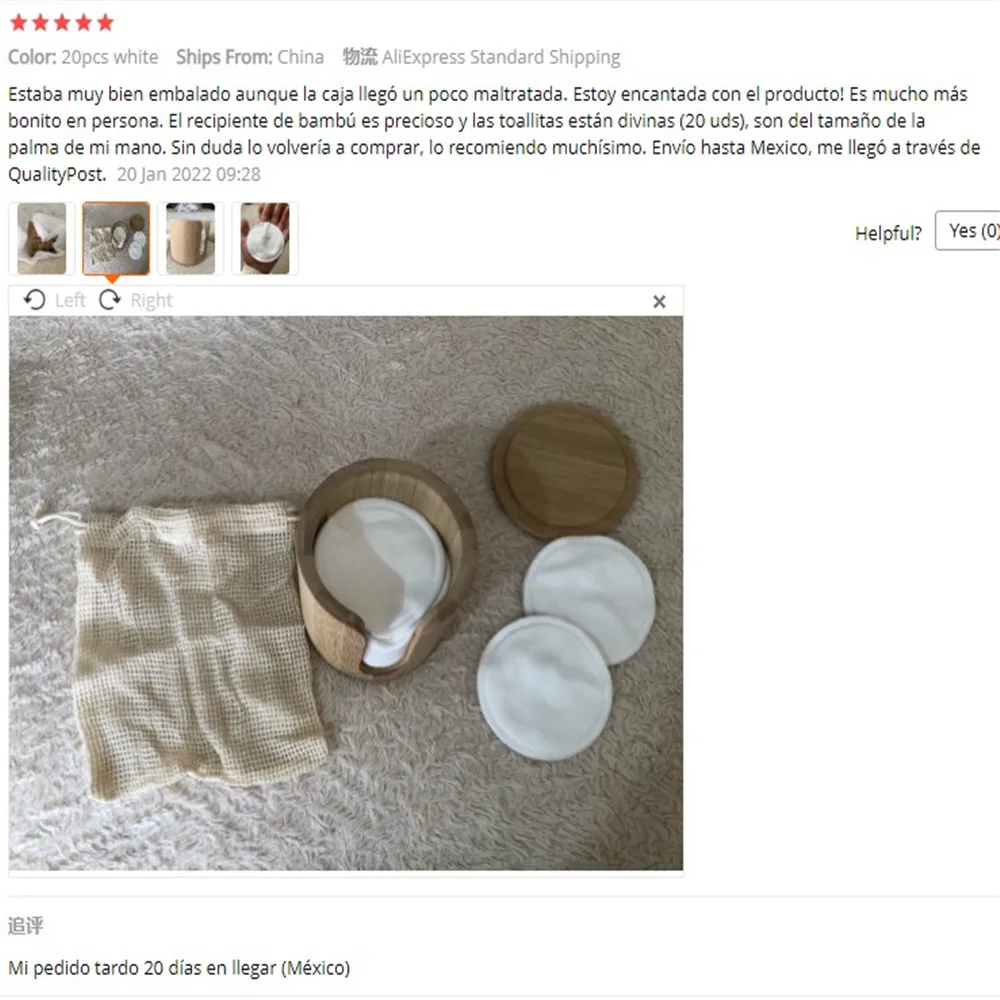Click the middle red rating star

click(x=62, y=23)
